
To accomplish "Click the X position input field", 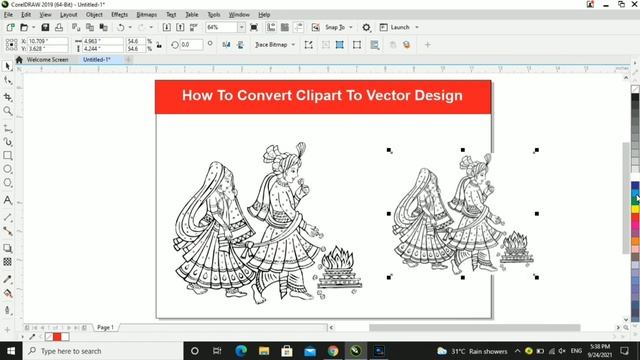I will click(48, 41).
